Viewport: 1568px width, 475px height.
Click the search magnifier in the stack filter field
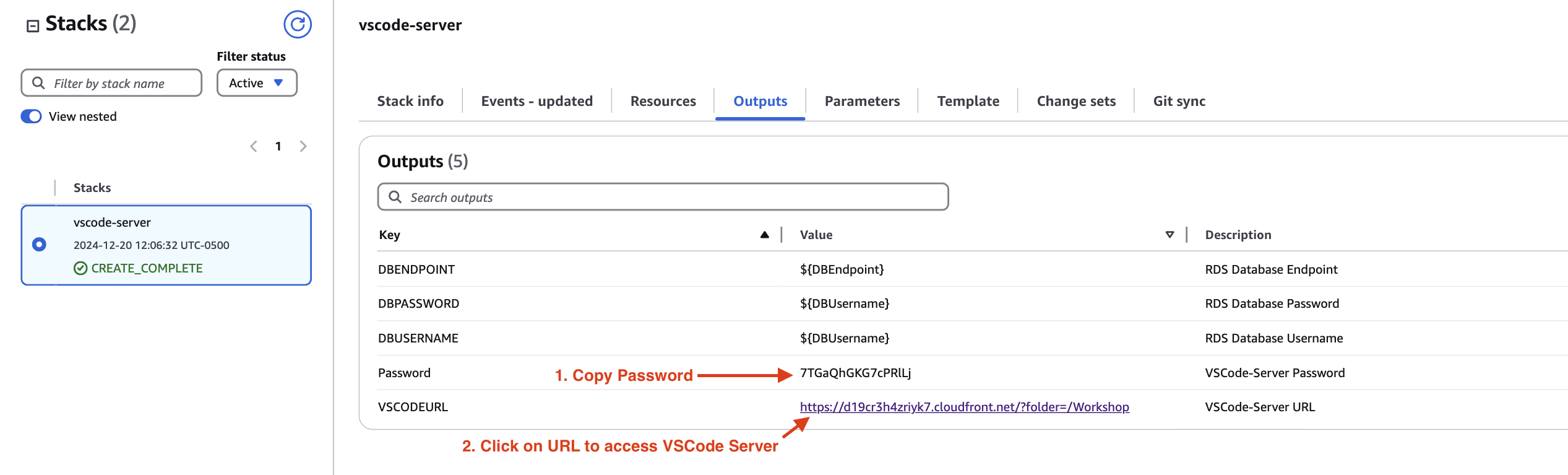[x=40, y=82]
